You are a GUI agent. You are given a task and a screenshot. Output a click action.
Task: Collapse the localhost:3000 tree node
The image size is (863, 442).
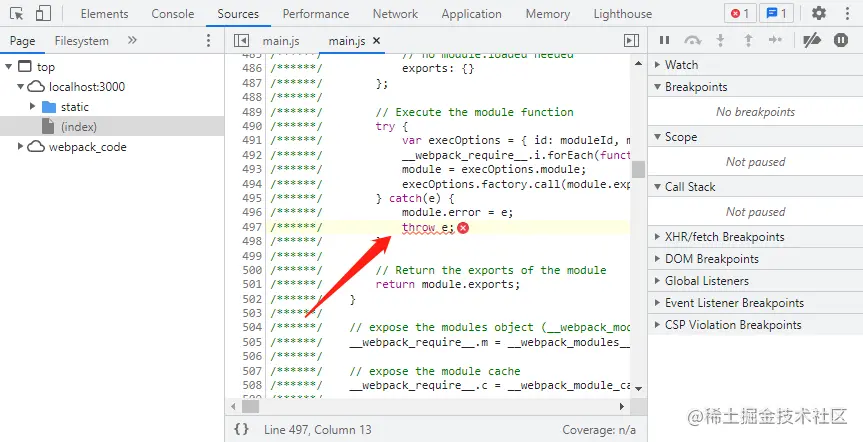coord(20,86)
